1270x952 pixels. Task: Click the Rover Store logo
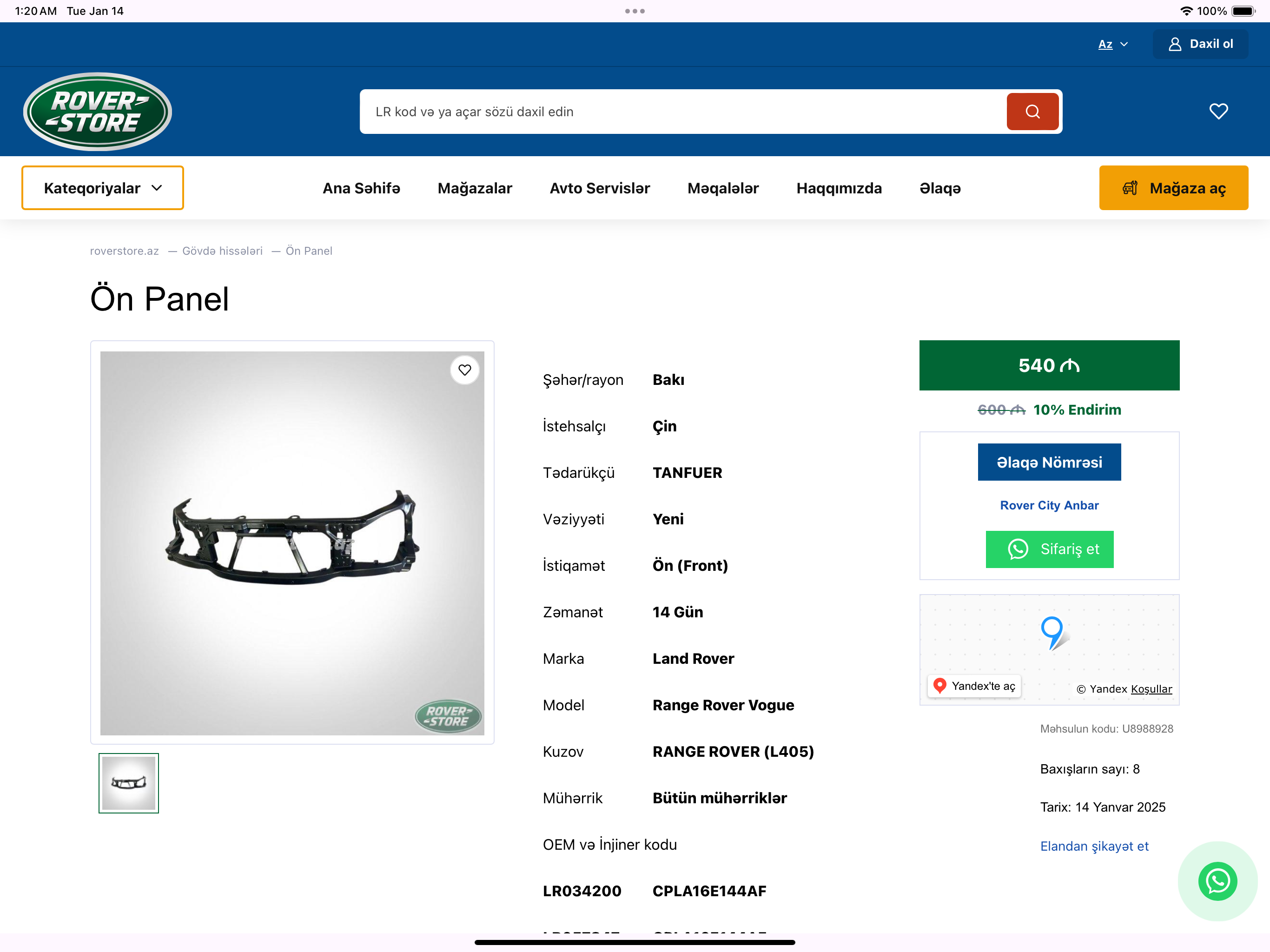(98, 112)
